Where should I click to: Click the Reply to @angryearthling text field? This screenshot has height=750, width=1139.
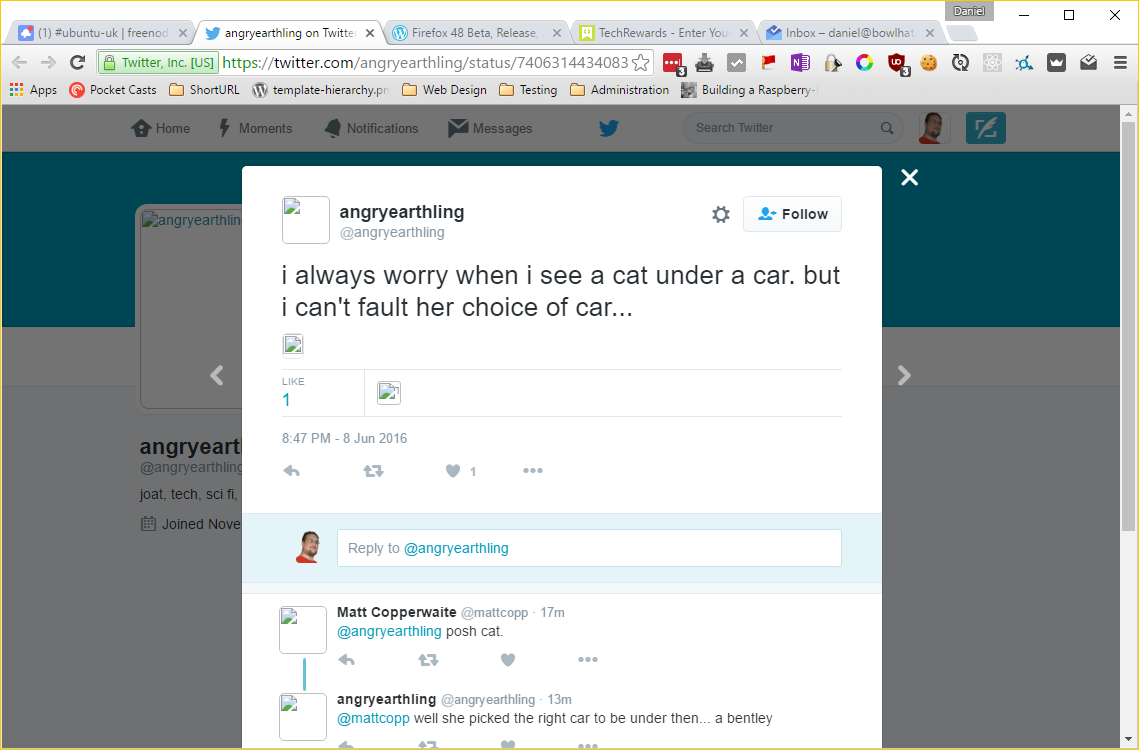coord(588,548)
